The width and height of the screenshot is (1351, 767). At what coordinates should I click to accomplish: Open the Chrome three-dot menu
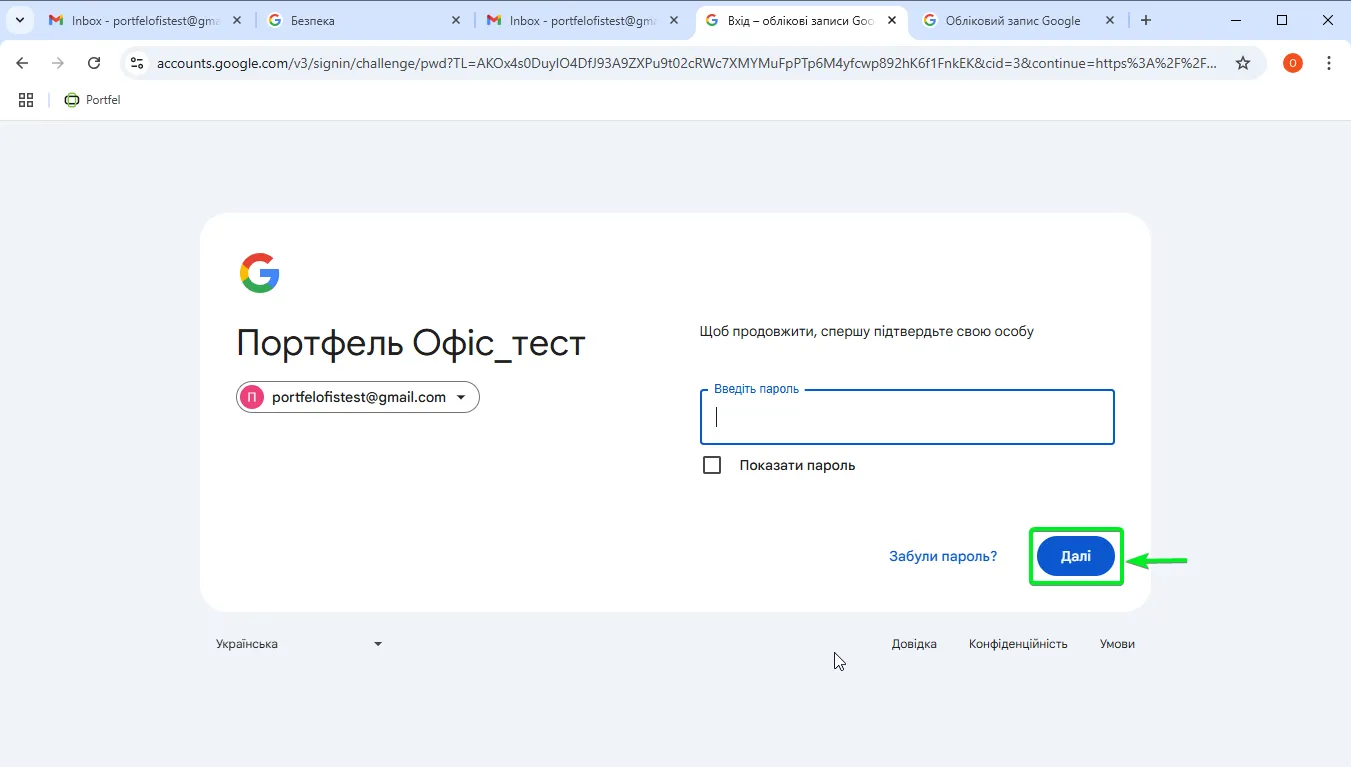[x=1329, y=63]
